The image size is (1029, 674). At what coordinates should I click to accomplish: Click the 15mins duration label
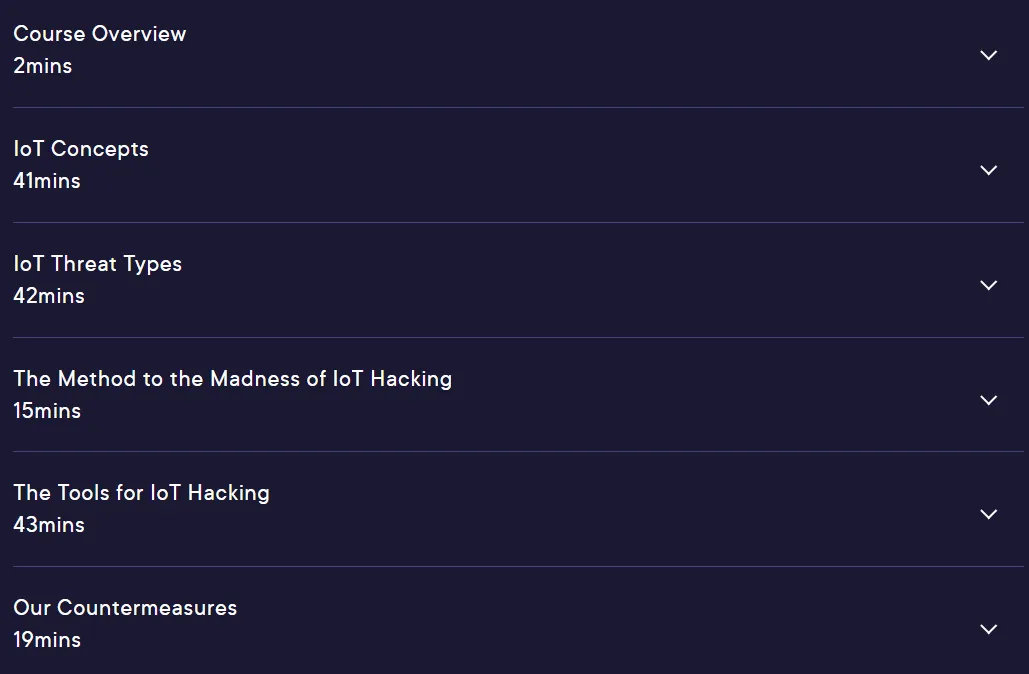click(47, 410)
